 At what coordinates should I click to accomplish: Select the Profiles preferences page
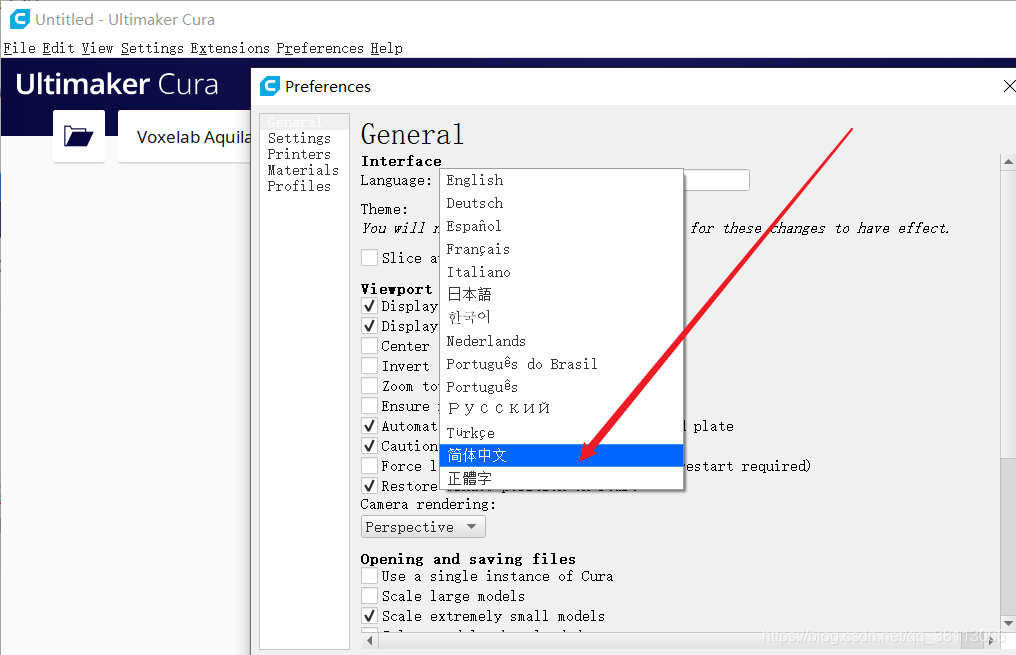point(304,186)
